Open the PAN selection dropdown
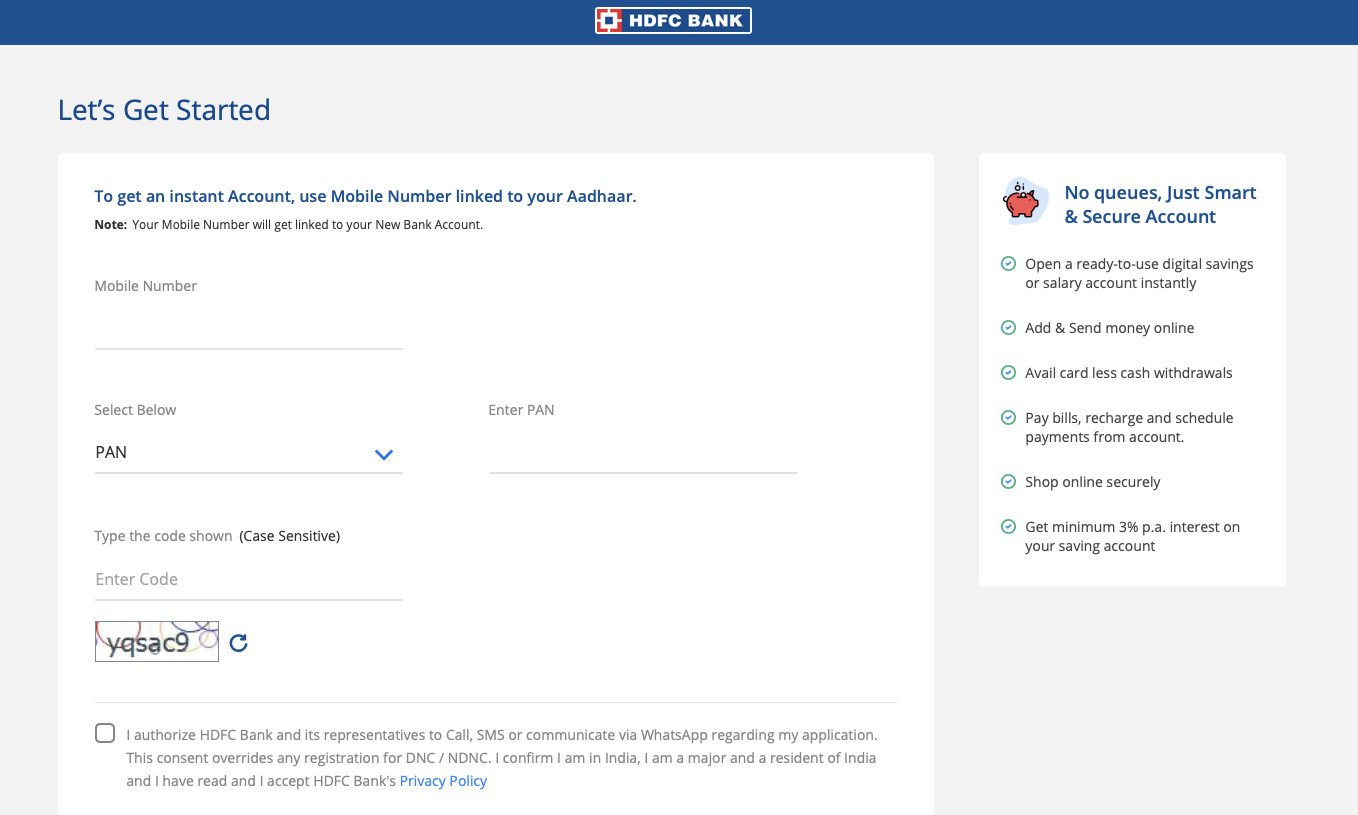1358x815 pixels. pyautogui.click(x=248, y=453)
